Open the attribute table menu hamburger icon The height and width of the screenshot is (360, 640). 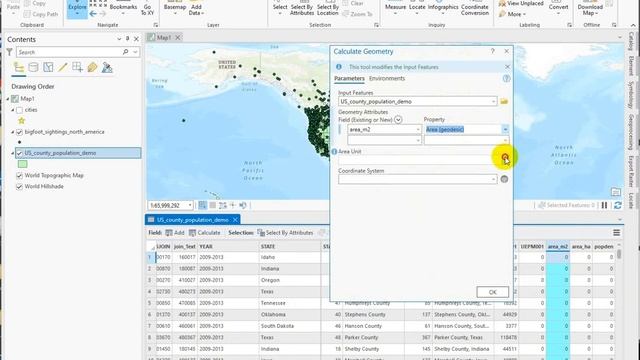(616, 233)
